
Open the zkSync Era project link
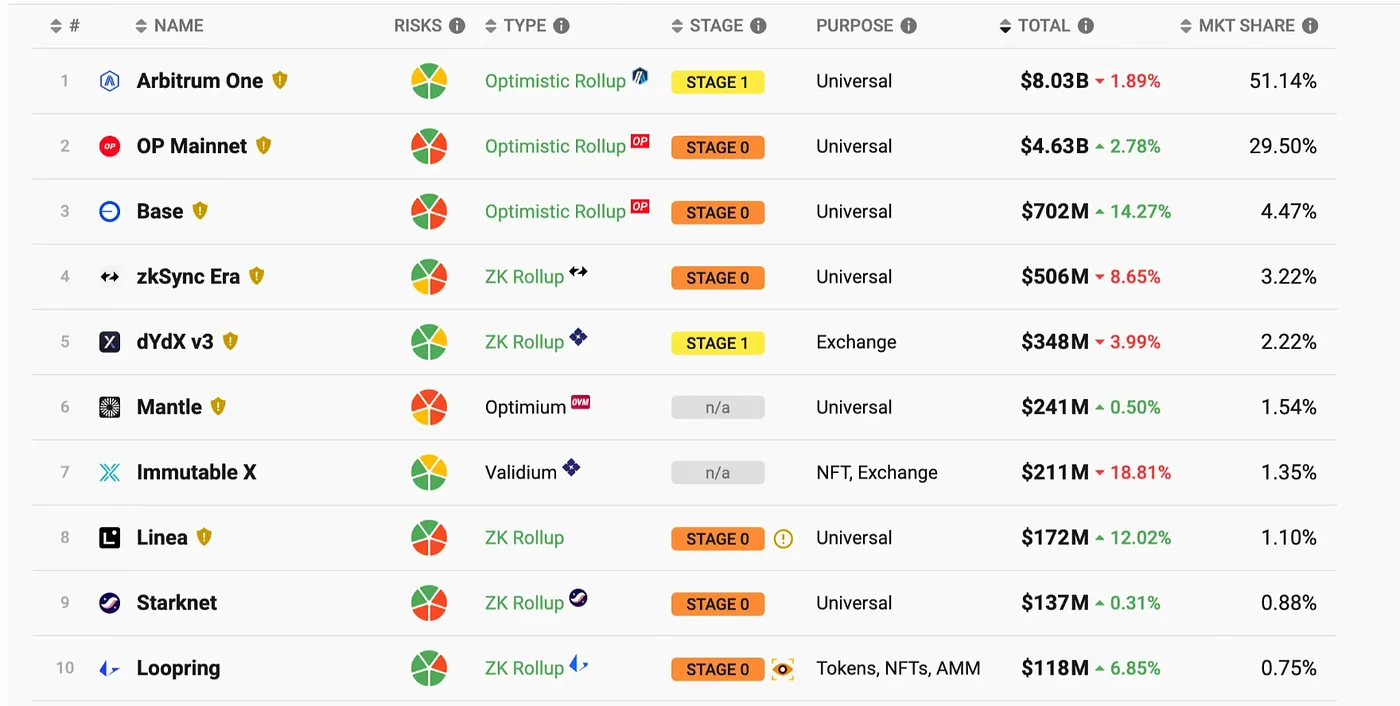coord(188,277)
